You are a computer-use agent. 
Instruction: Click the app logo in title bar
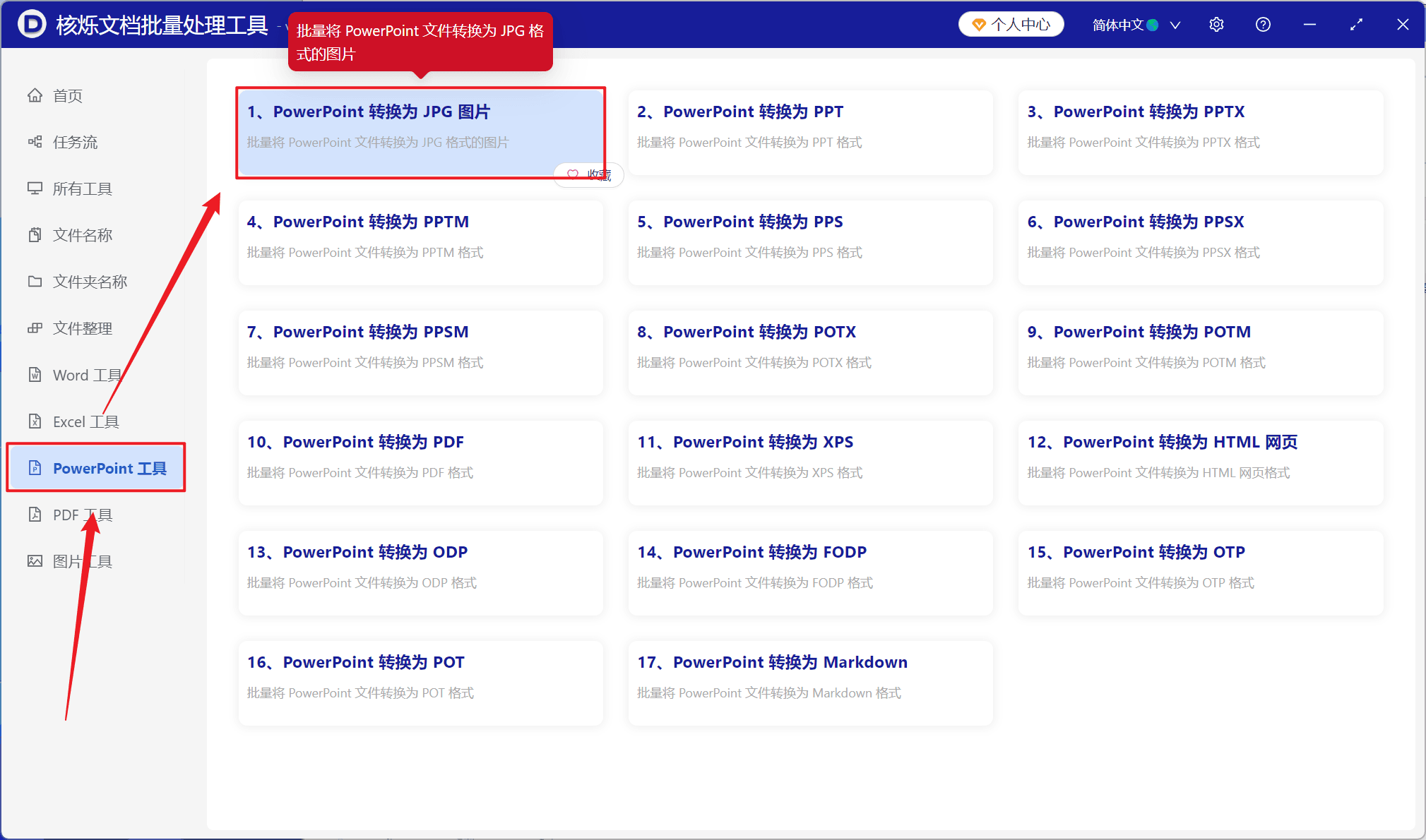pyautogui.click(x=32, y=25)
